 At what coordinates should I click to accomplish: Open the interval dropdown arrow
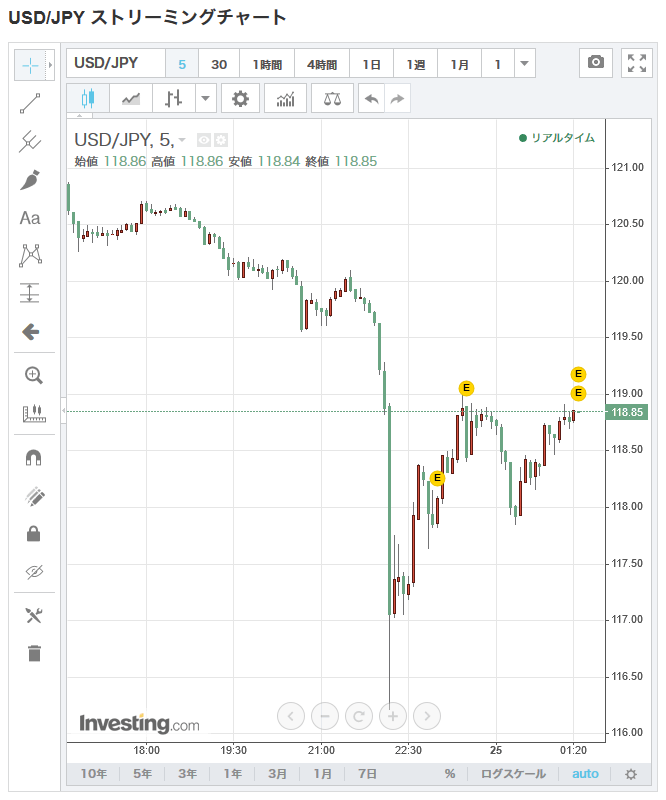tap(525, 64)
